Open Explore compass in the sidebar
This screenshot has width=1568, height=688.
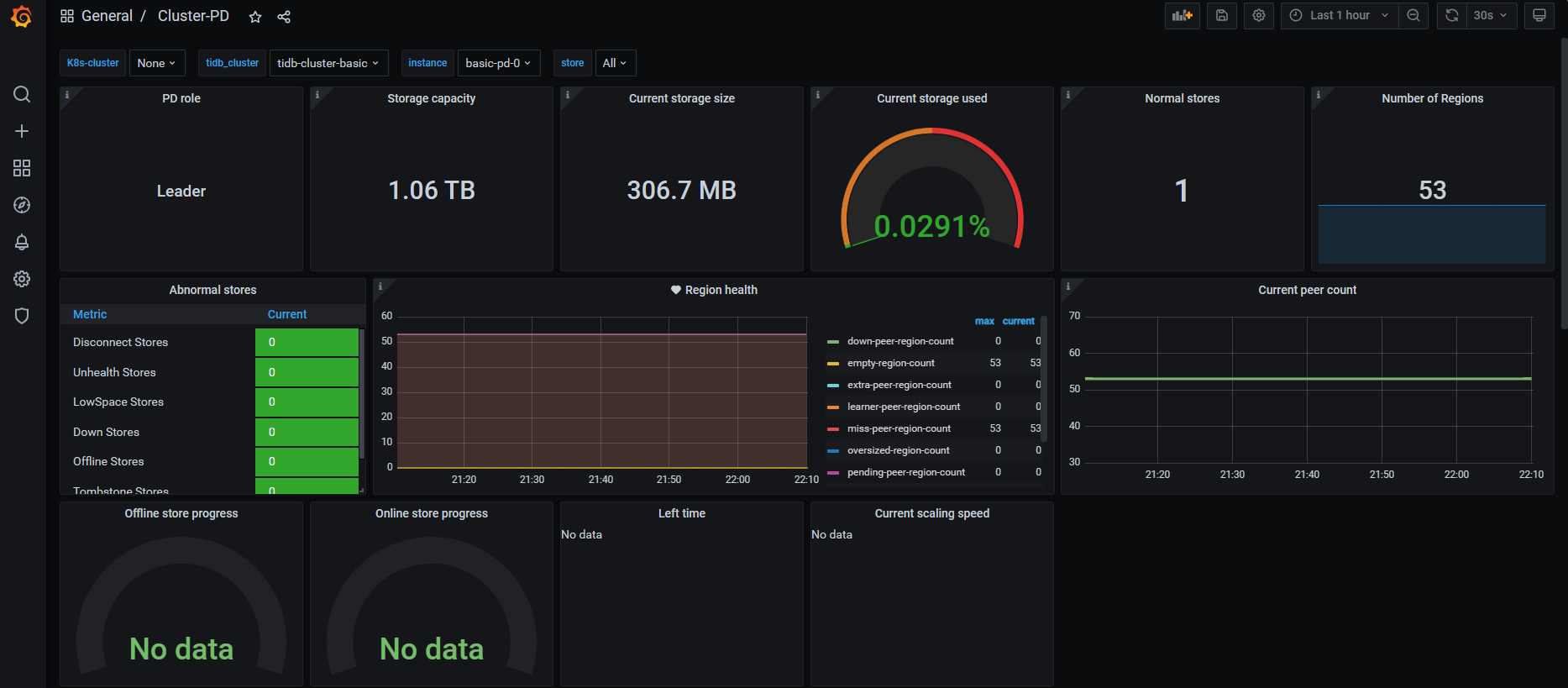[22, 205]
